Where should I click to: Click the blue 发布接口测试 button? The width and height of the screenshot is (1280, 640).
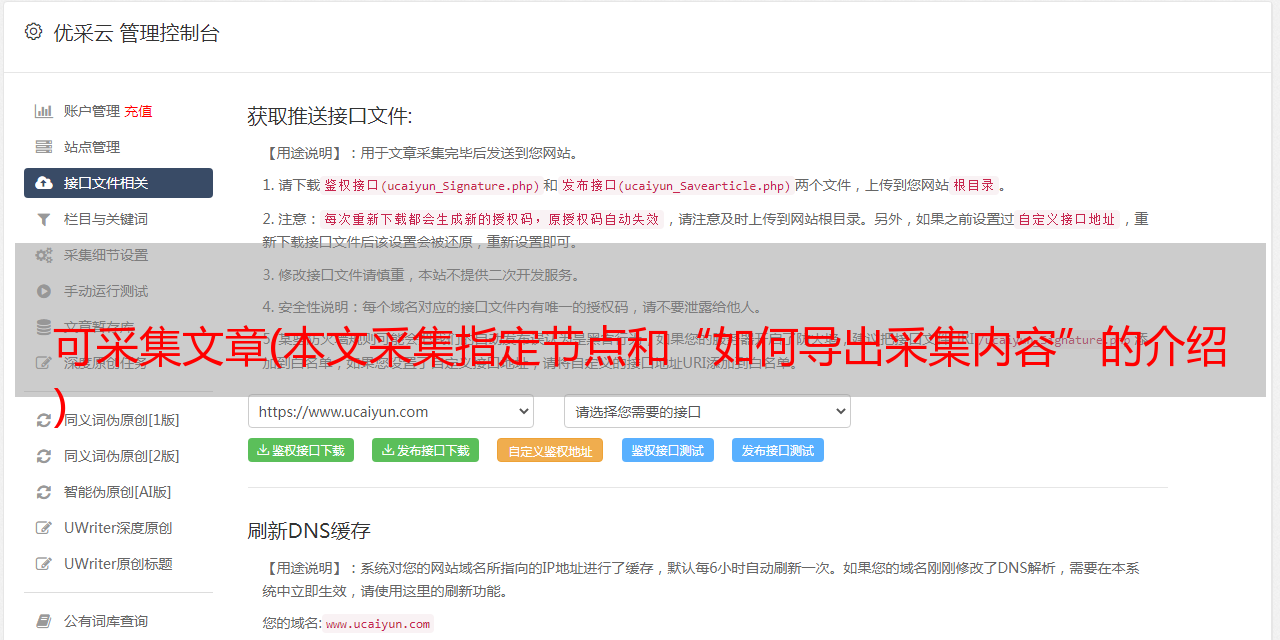(x=778, y=450)
